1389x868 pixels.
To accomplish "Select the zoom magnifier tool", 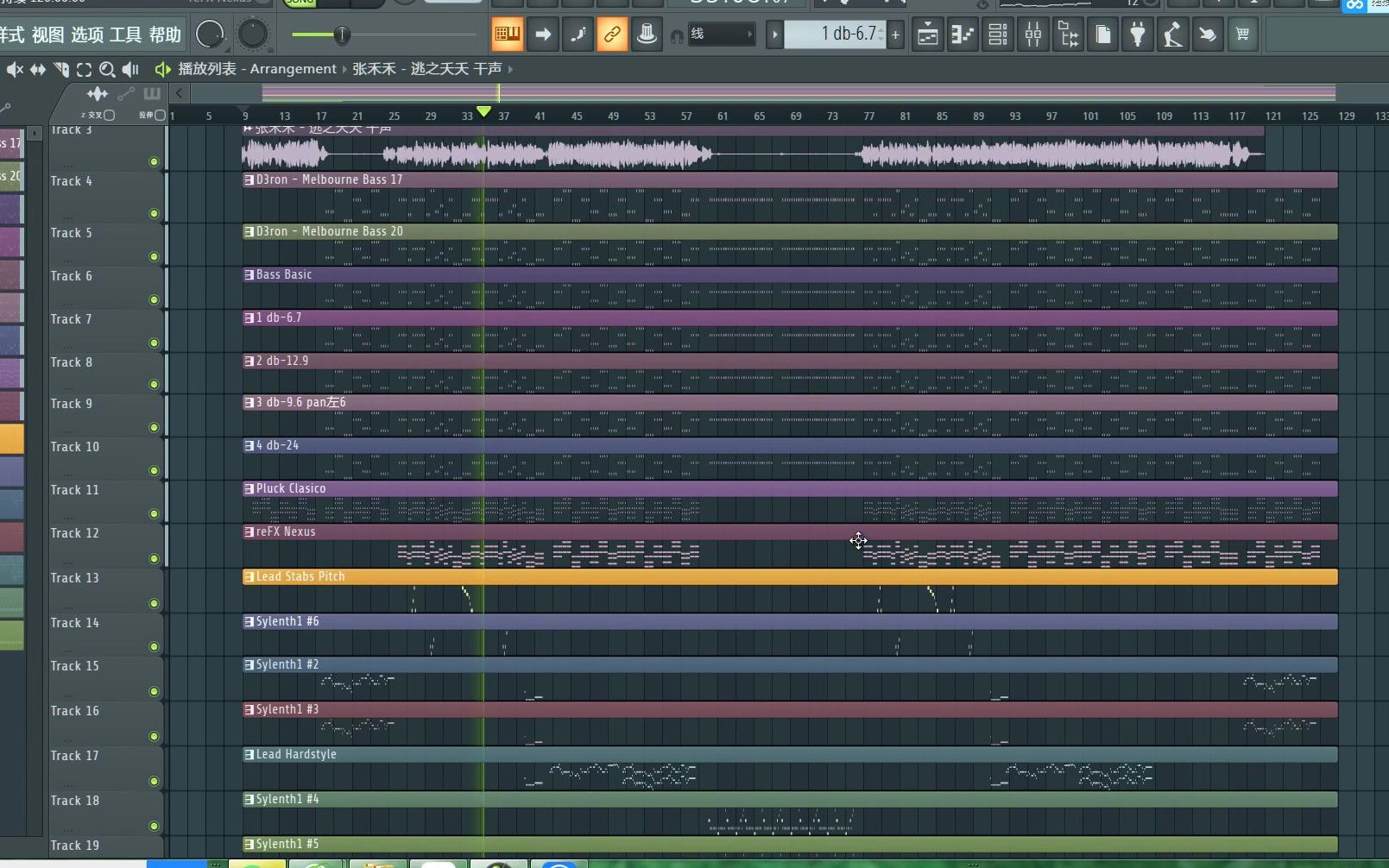I will pyautogui.click(x=107, y=69).
